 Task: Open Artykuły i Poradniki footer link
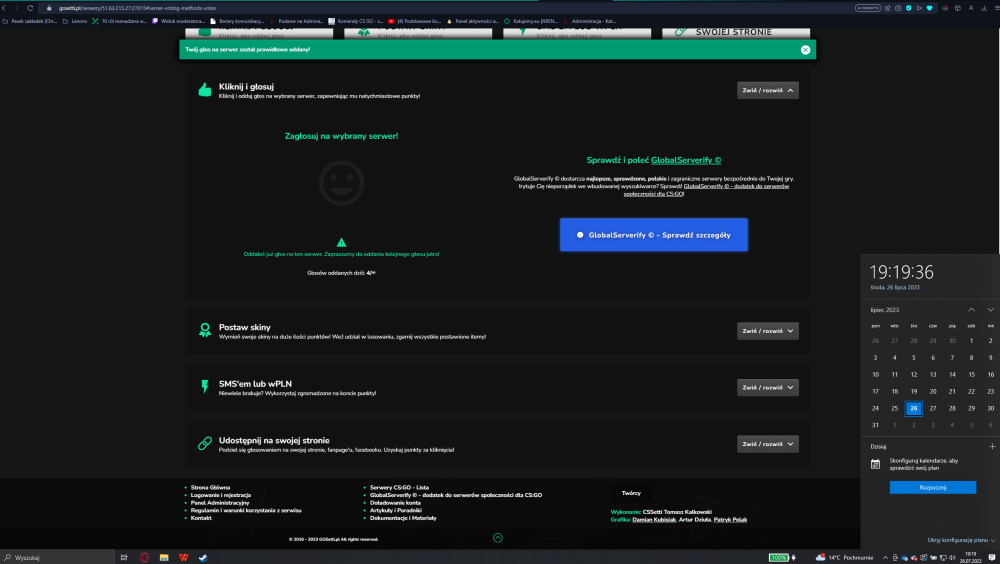tap(396, 510)
